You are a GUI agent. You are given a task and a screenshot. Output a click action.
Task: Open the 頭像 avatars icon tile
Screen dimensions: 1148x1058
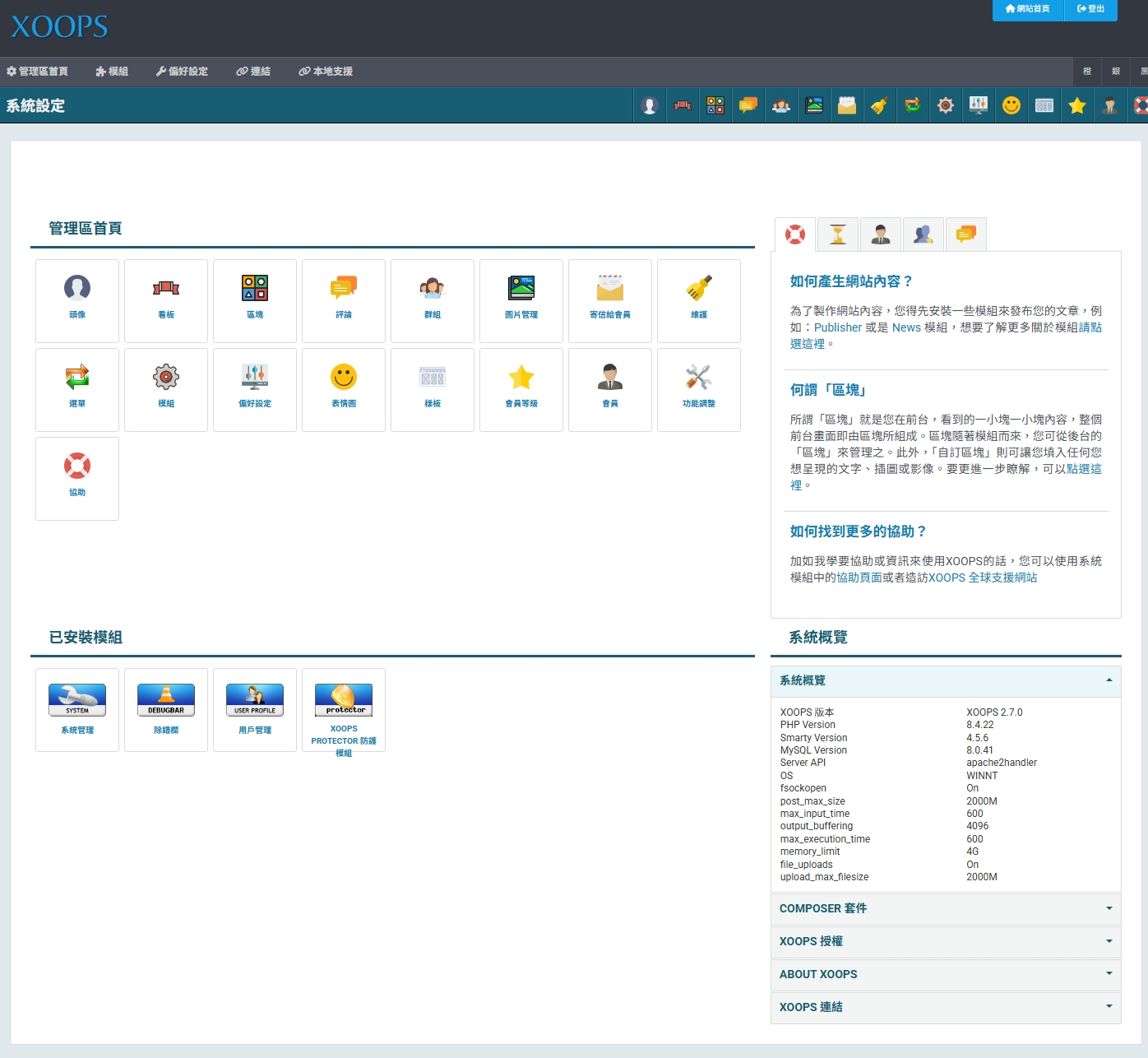pos(77,300)
